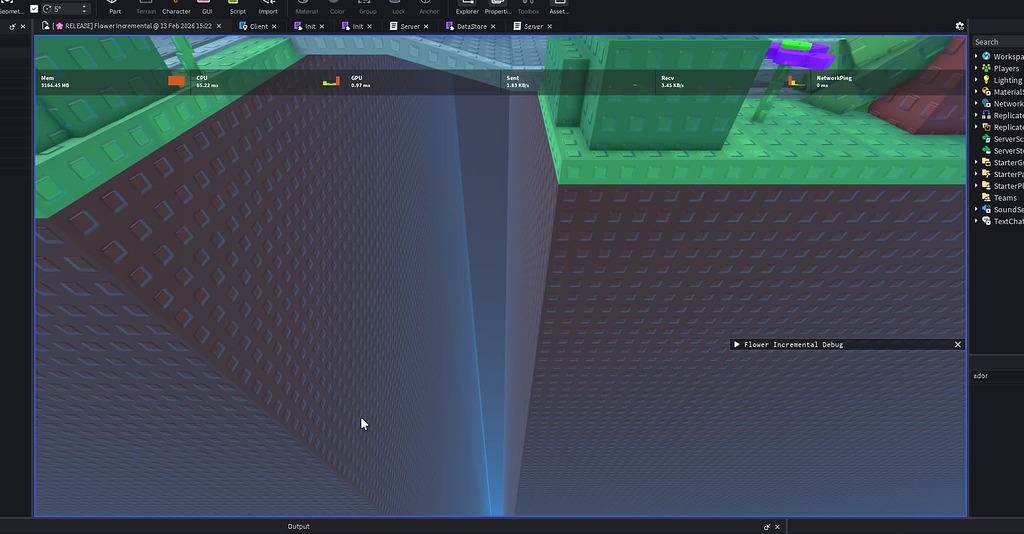Screen dimensions: 1024x534
Task: Click the Import toolbar button
Action: click(x=268, y=7)
